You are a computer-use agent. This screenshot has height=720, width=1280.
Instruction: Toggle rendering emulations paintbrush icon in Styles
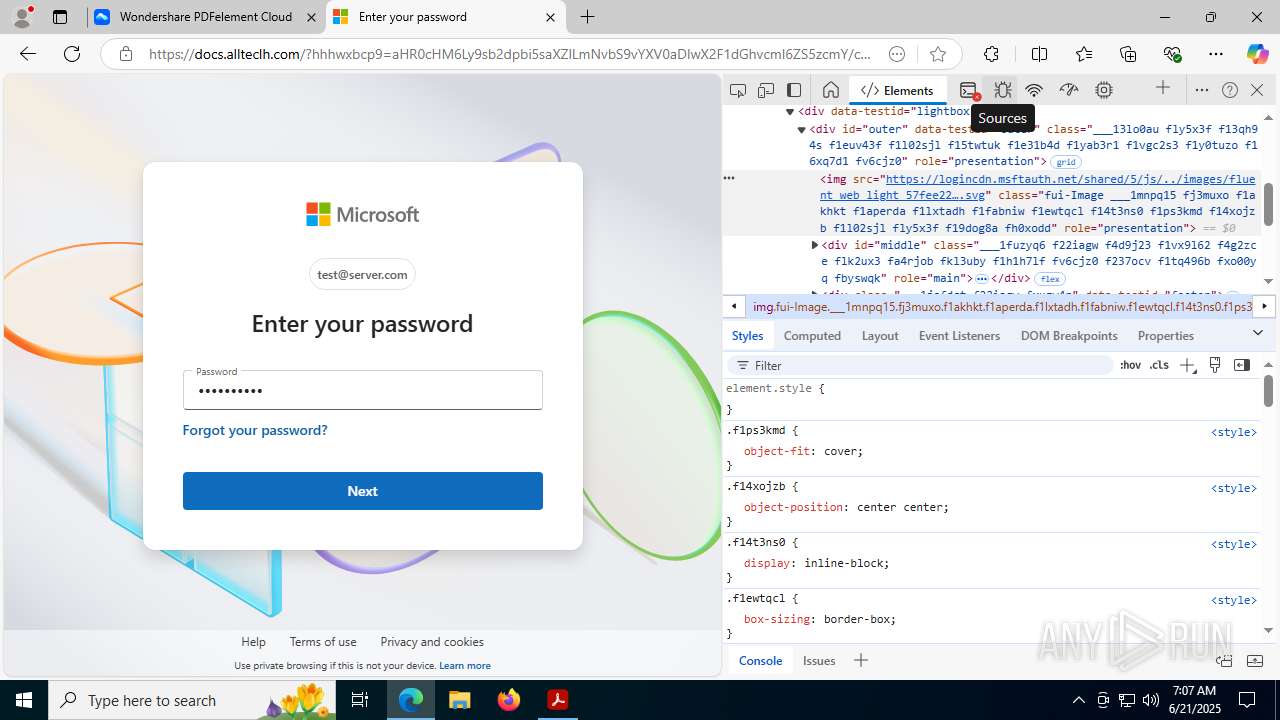click(x=1215, y=365)
